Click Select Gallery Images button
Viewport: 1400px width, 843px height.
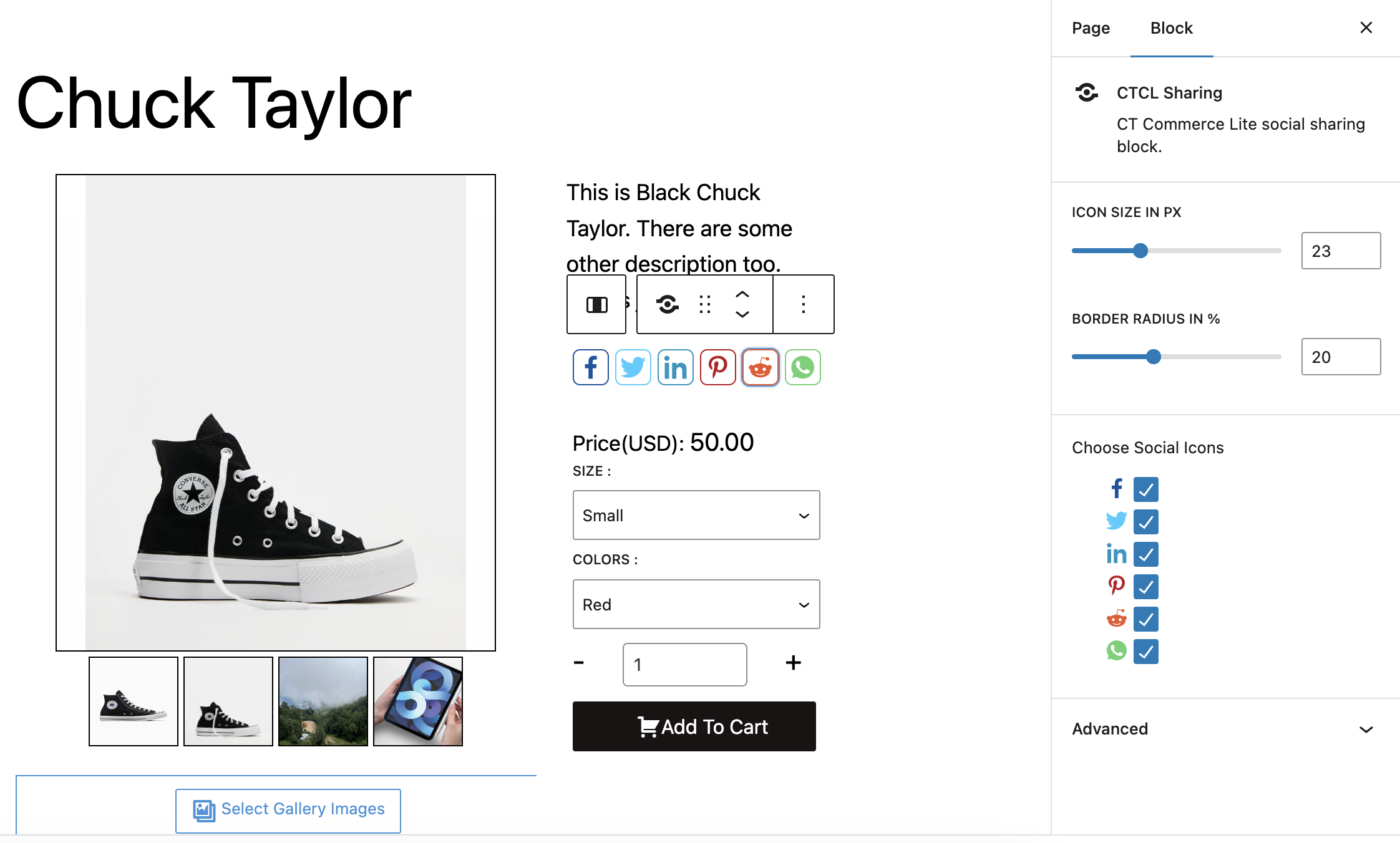tap(288, 810)
